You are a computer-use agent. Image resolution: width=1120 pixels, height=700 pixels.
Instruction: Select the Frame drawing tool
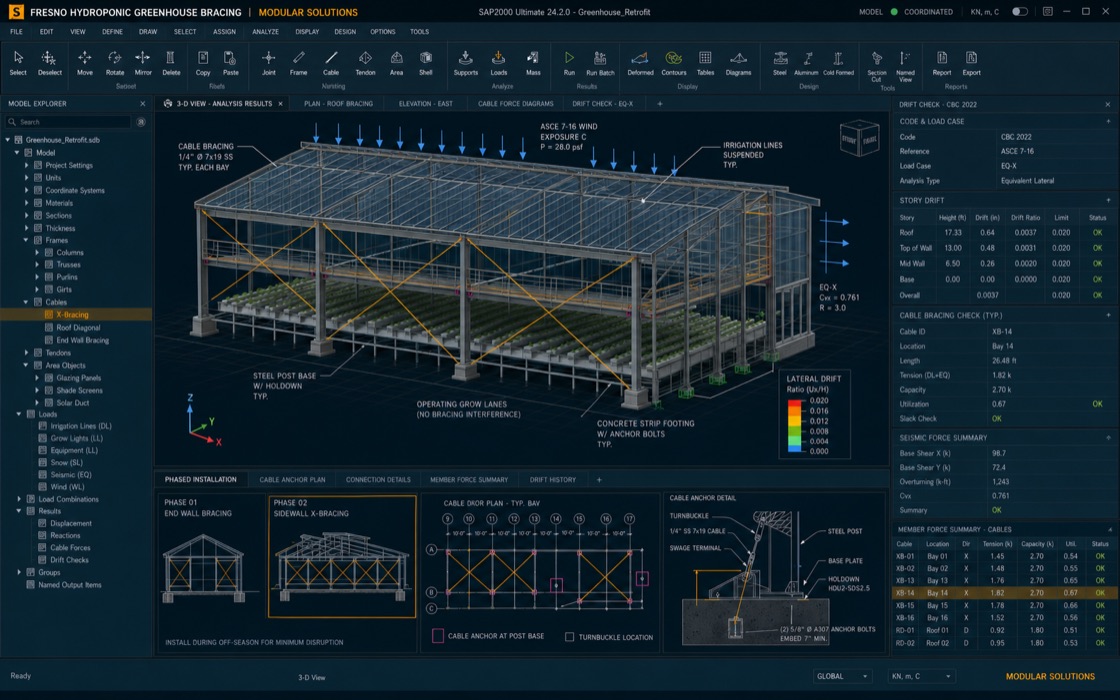(x=299, y=63)
